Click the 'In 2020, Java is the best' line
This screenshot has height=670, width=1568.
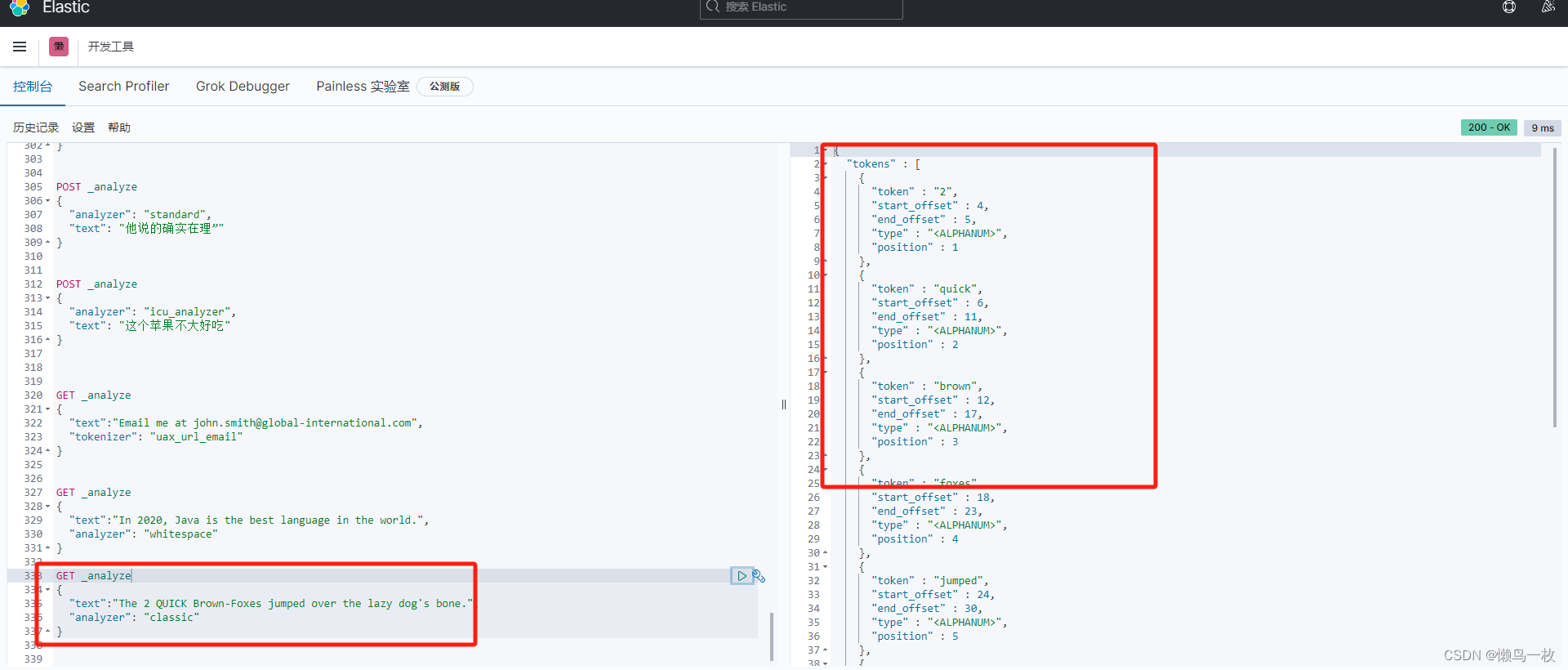pos(249,520)
